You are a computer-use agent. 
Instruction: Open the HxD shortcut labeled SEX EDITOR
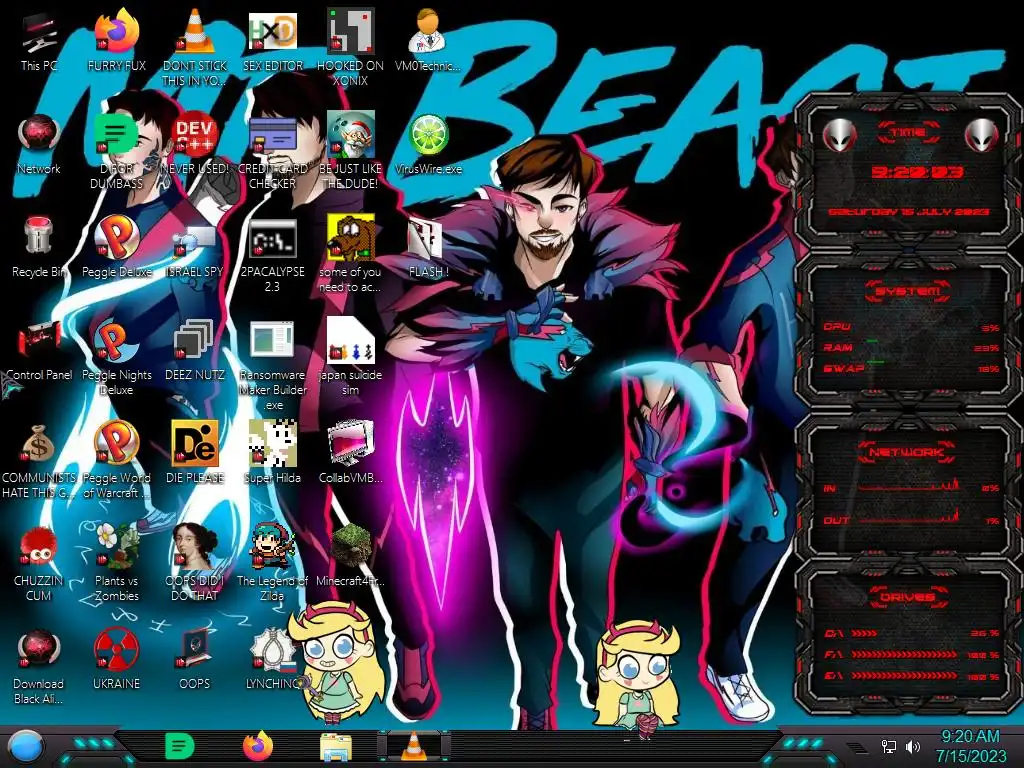tap(273, 40)
